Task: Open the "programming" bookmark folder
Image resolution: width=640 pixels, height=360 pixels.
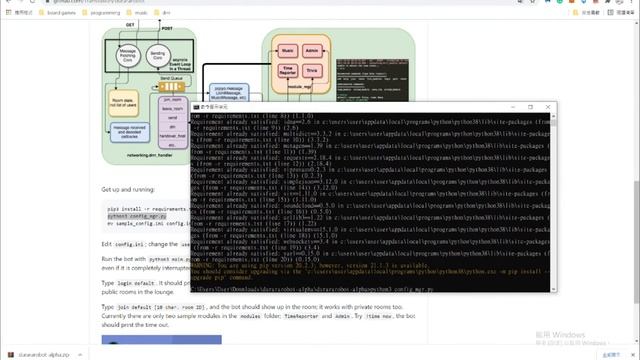Action: pos(101,13)
